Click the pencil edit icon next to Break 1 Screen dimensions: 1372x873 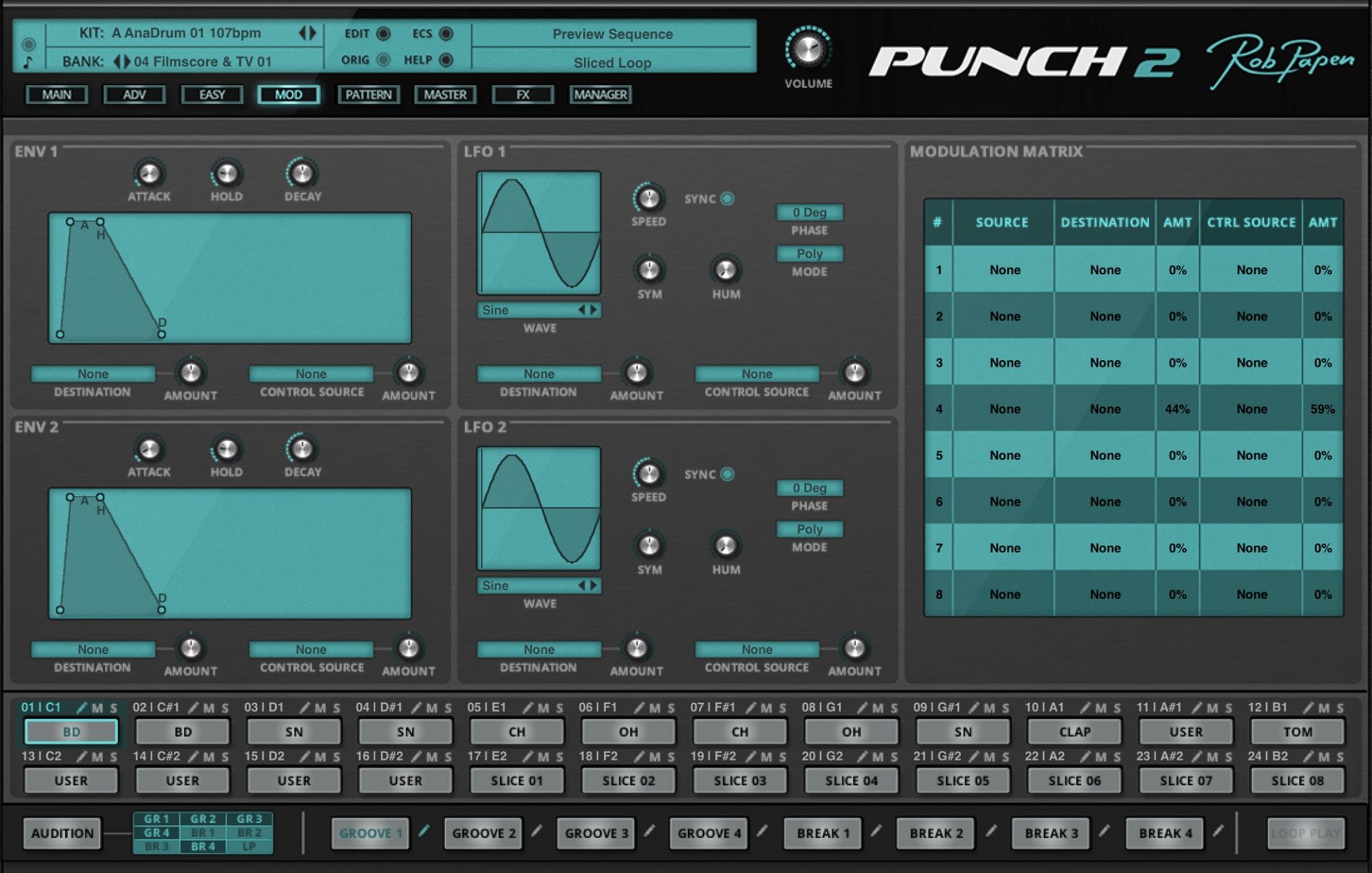[876, 830]
